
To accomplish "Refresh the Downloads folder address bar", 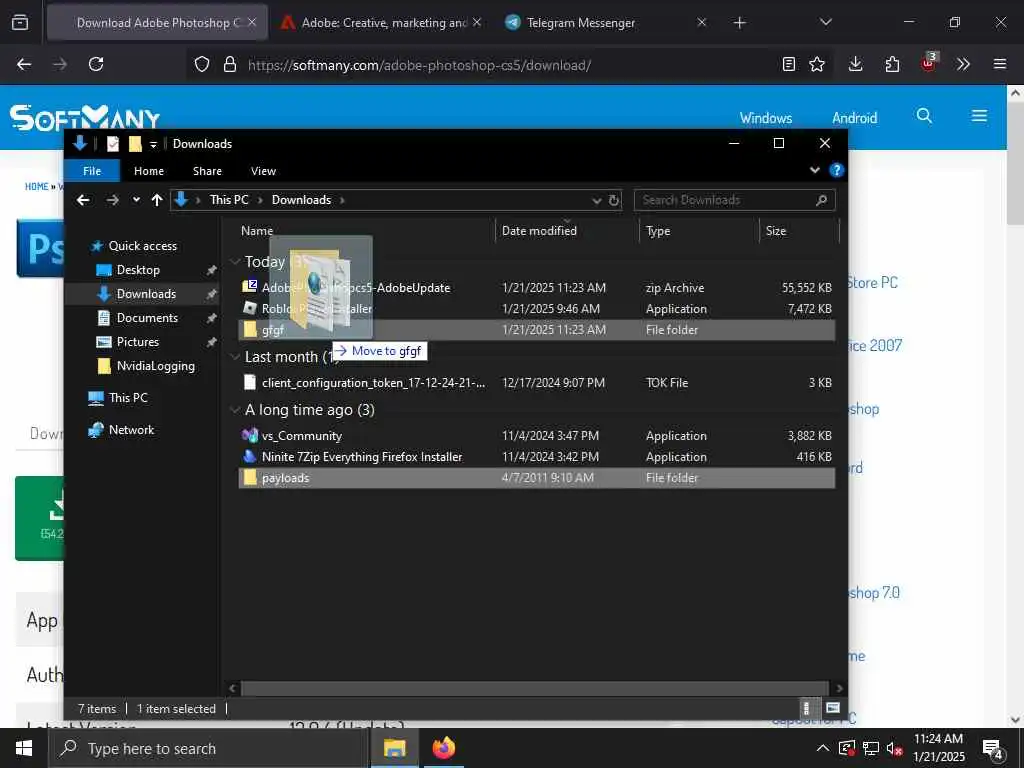I will tap(614, 200).
